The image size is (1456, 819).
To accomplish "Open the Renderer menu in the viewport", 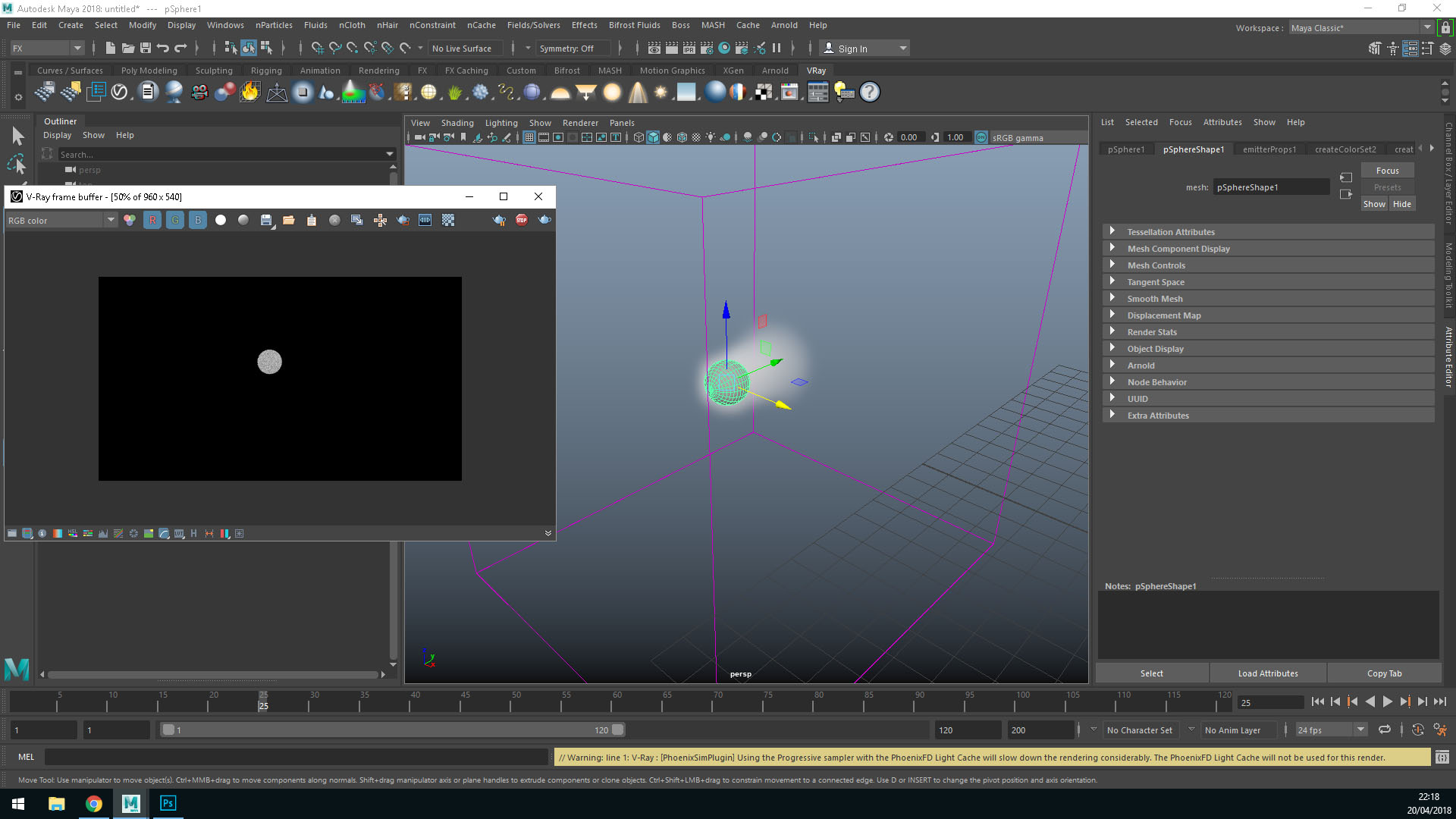I will [x=580, y=123].
